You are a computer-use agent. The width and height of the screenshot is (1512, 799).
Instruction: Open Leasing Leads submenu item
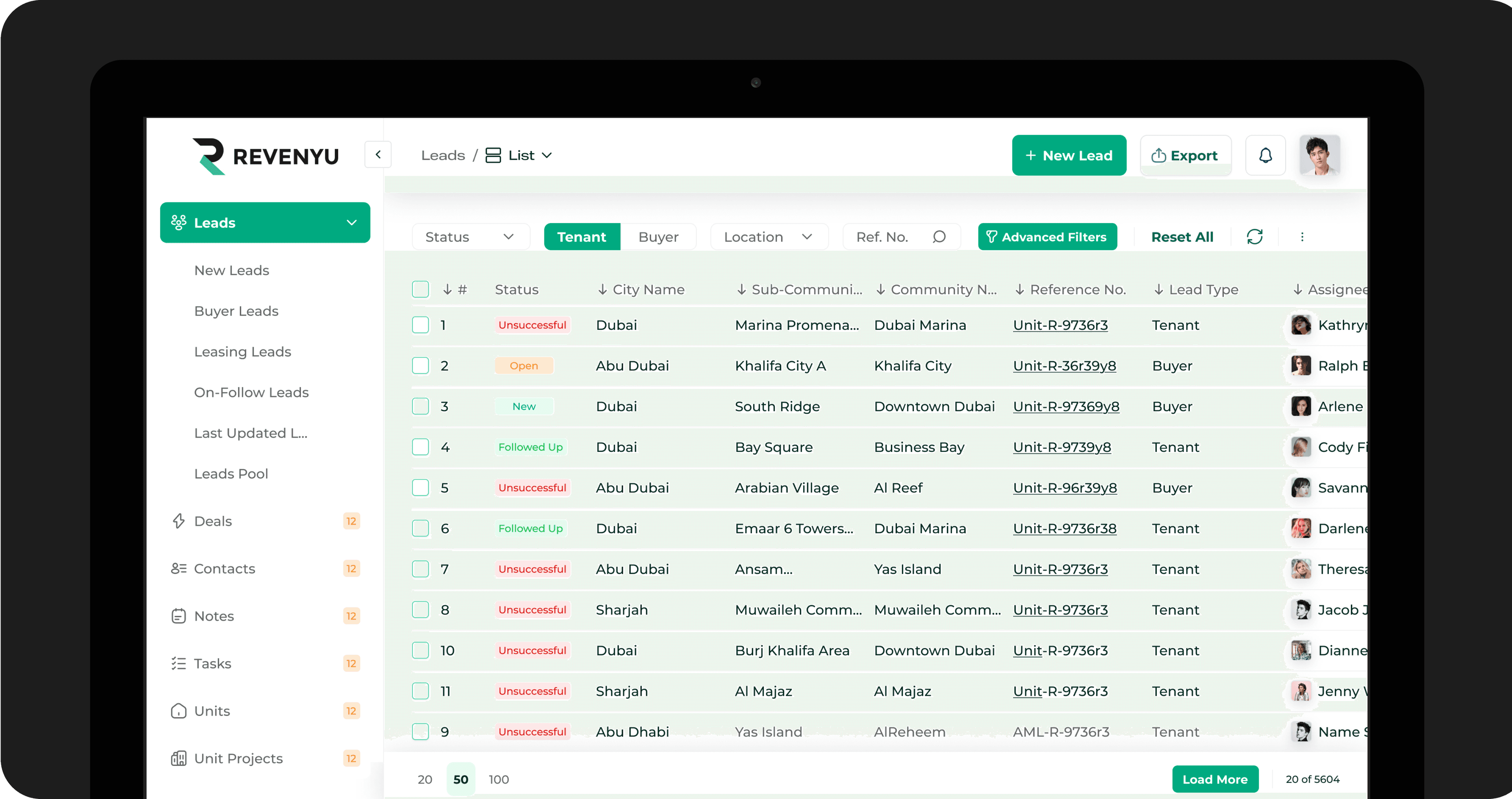tap(243, 352)
